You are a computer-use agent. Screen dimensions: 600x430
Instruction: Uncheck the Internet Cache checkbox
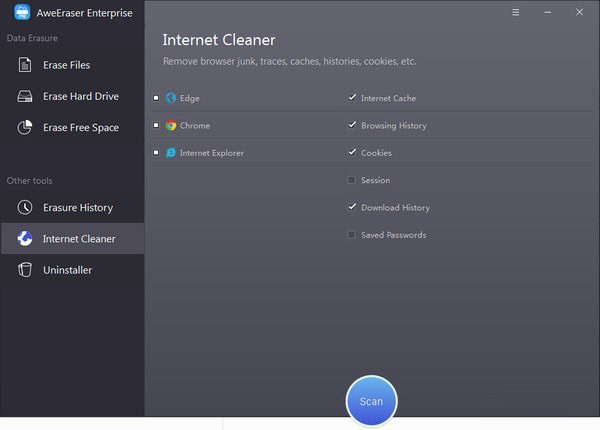coord(351,98)
